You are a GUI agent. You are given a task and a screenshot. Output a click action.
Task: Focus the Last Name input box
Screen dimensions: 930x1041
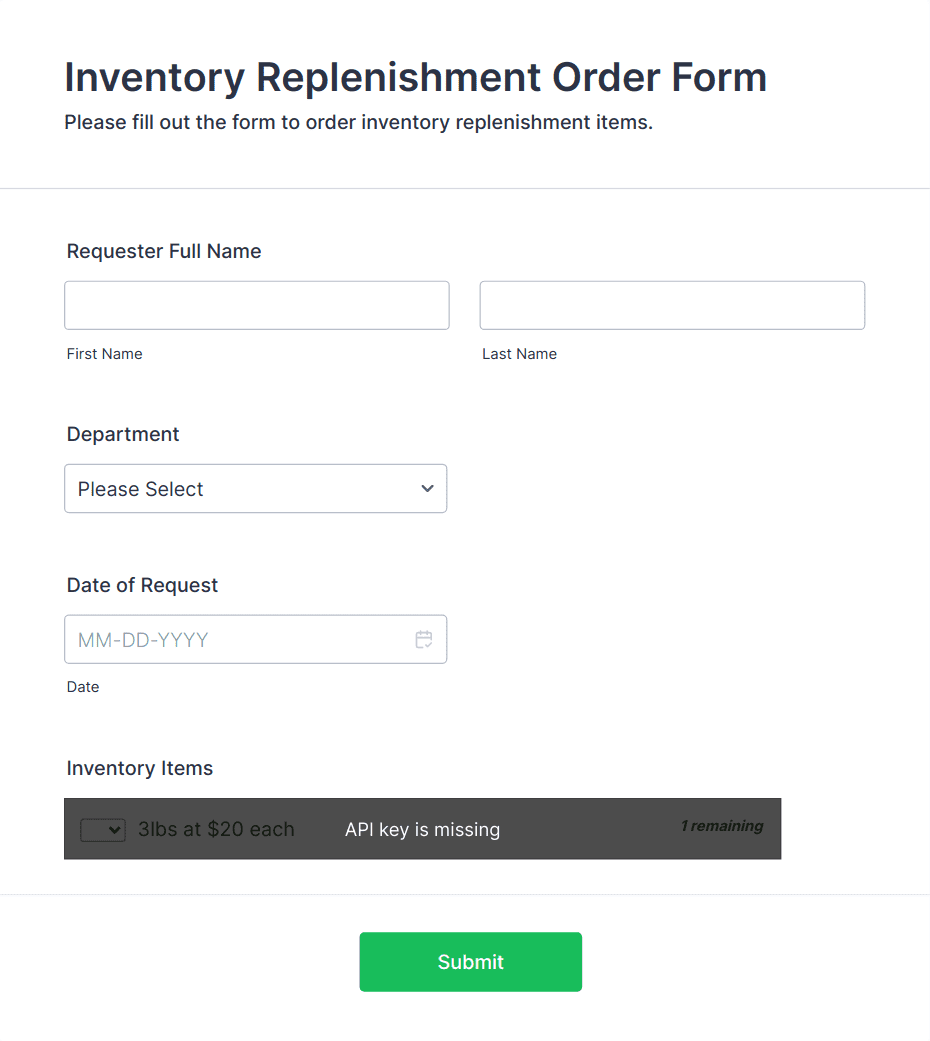coord(672,305)
